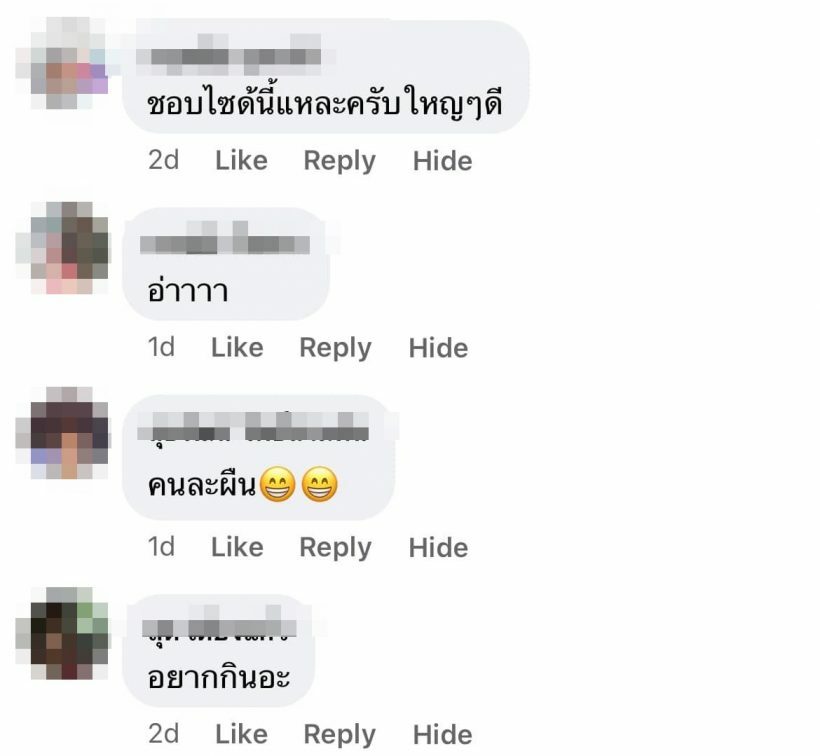Reply to the comment 'ชอบไซด์นี้แหละครับใหญ่ๆดี'
This screenshot has height=756, width=820.
[339, 161]
